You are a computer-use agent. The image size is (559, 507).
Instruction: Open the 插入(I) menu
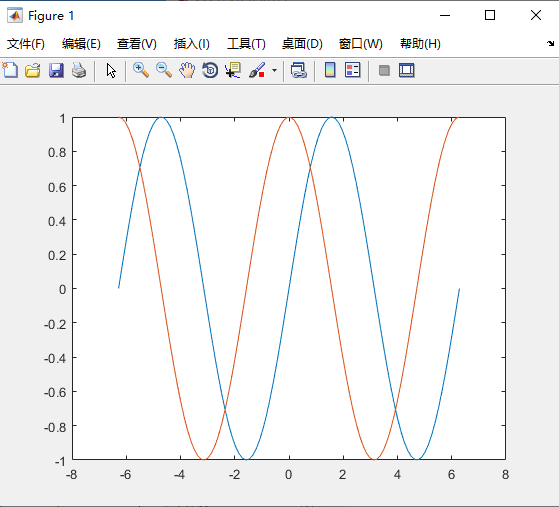192,44
